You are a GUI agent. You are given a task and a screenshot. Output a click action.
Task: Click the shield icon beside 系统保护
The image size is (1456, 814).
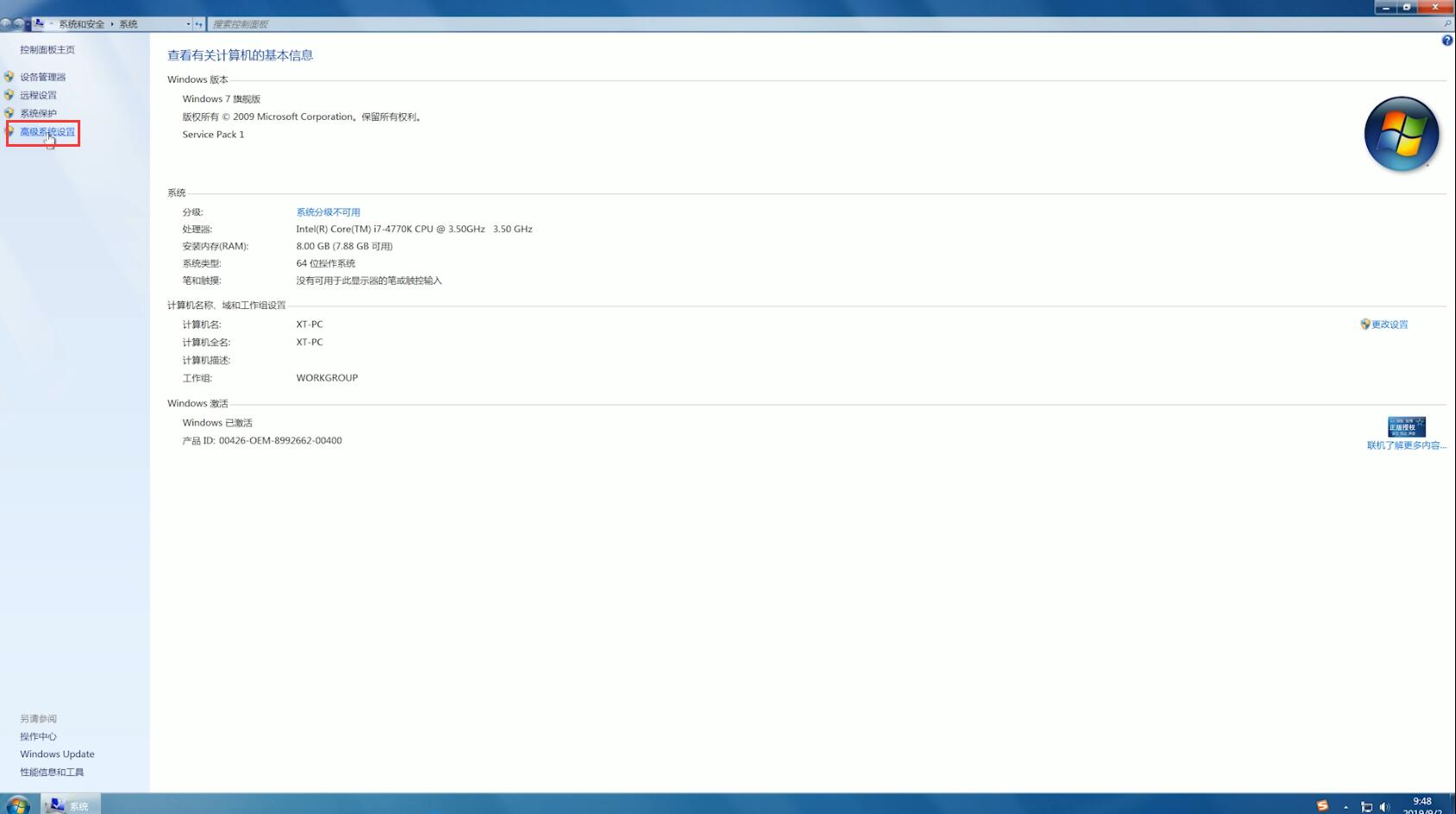[9, 113]
